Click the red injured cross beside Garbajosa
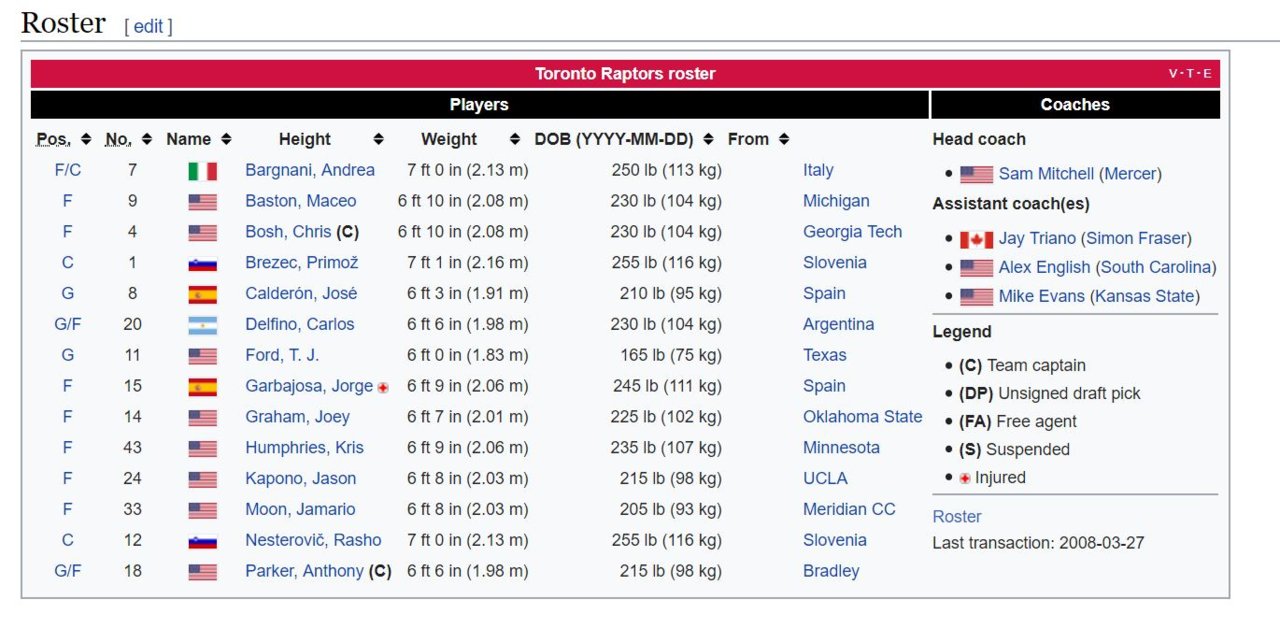The width and height of the screenshot is (1280, 628). point(383,388)
